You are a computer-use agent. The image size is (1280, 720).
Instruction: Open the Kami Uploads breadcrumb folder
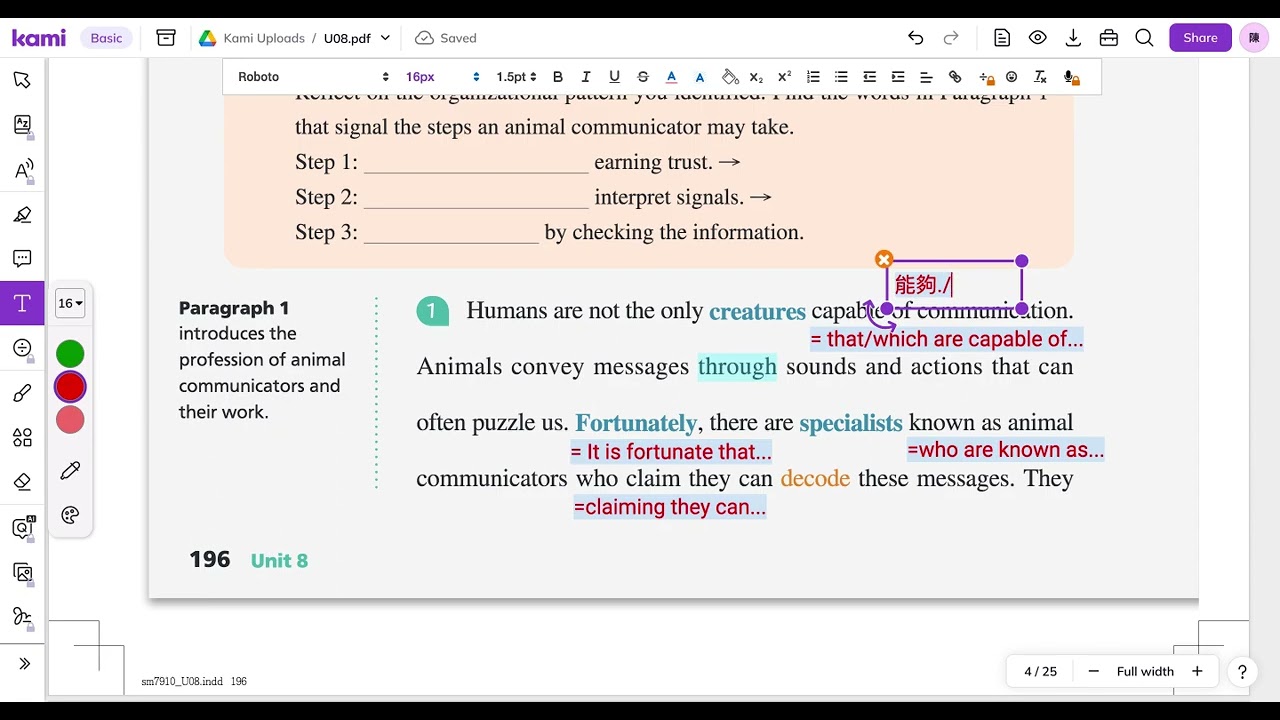point(264,38)
